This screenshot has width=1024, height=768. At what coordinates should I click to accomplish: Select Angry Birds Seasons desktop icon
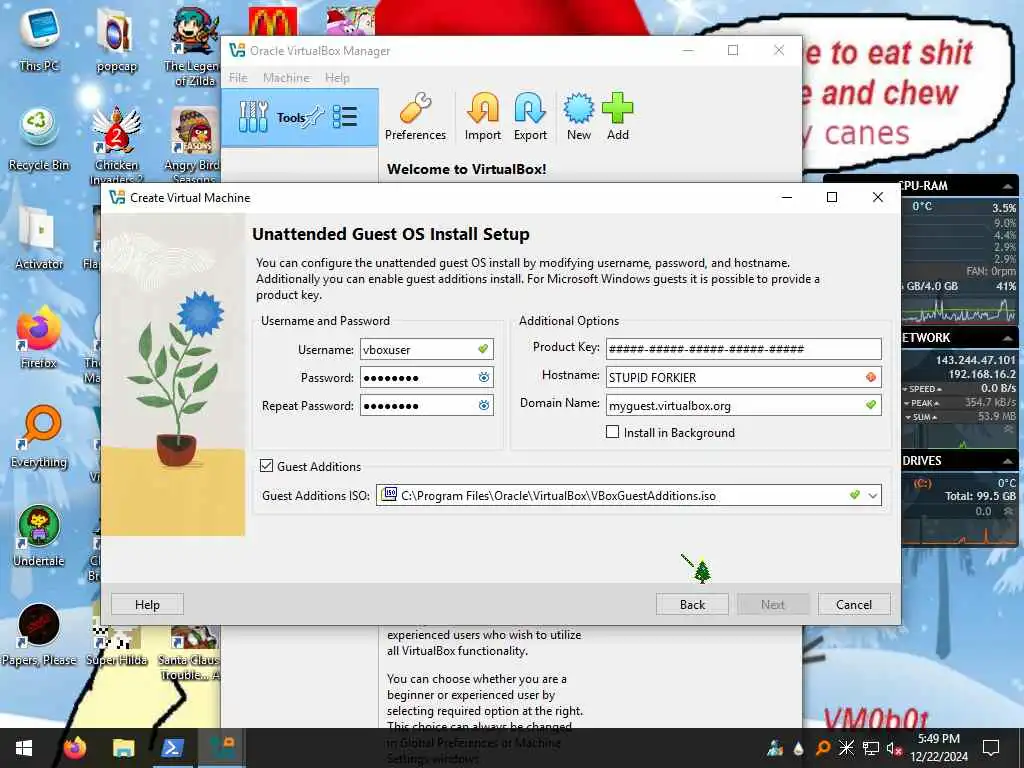point(194,145)
